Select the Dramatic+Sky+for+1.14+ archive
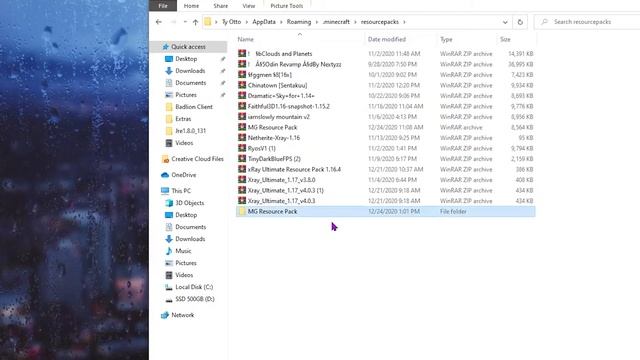 click(x=385, y=96)
